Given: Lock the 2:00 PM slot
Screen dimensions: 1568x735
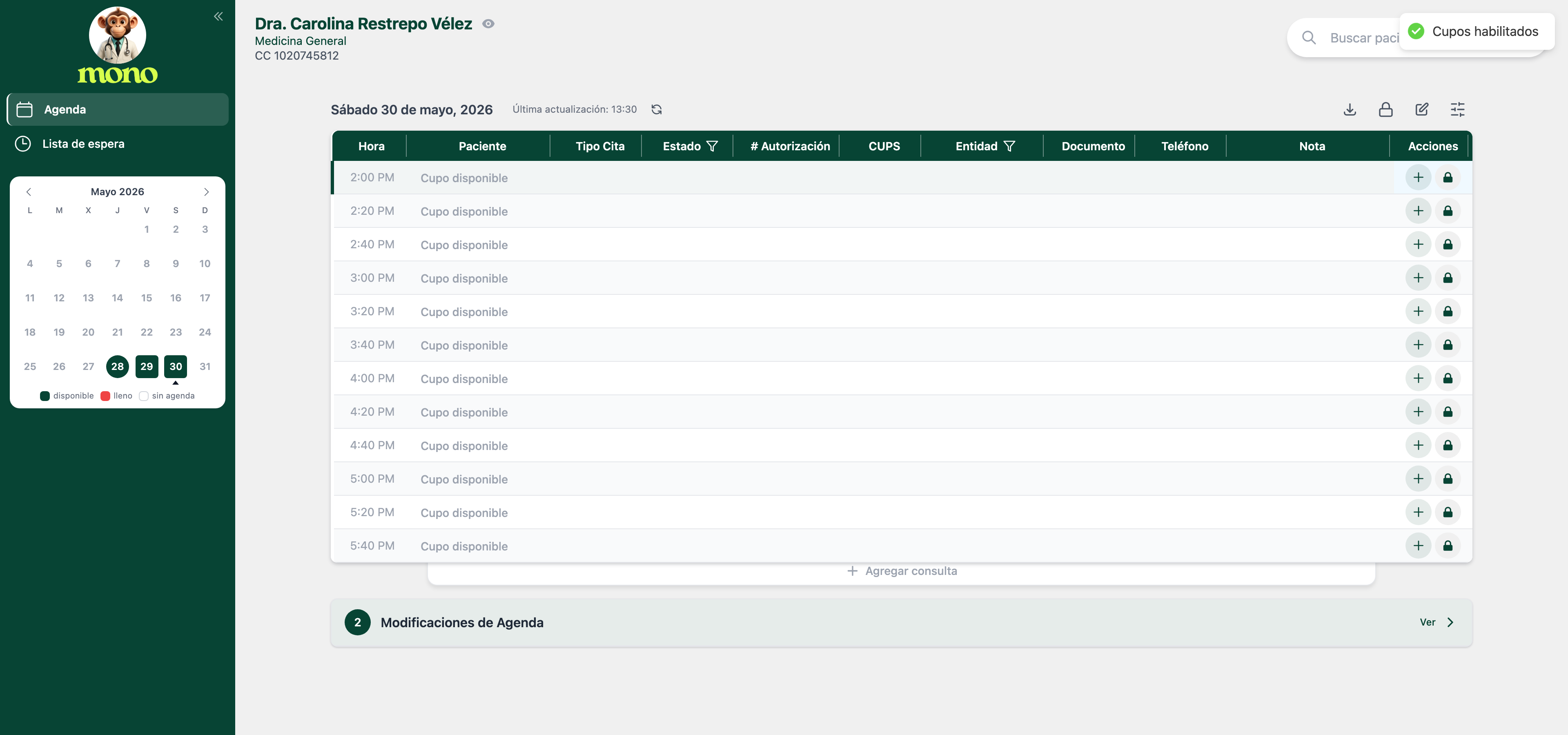Looking at the screenshot, I should (x=1448, y=178).
